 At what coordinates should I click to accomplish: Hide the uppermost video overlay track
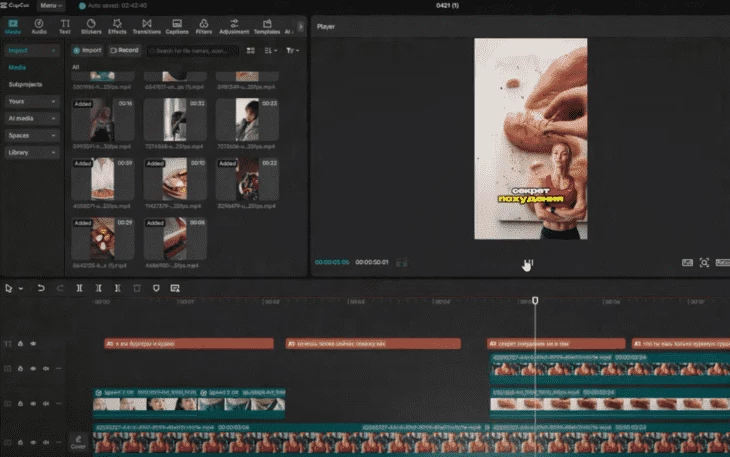[33, 368]
